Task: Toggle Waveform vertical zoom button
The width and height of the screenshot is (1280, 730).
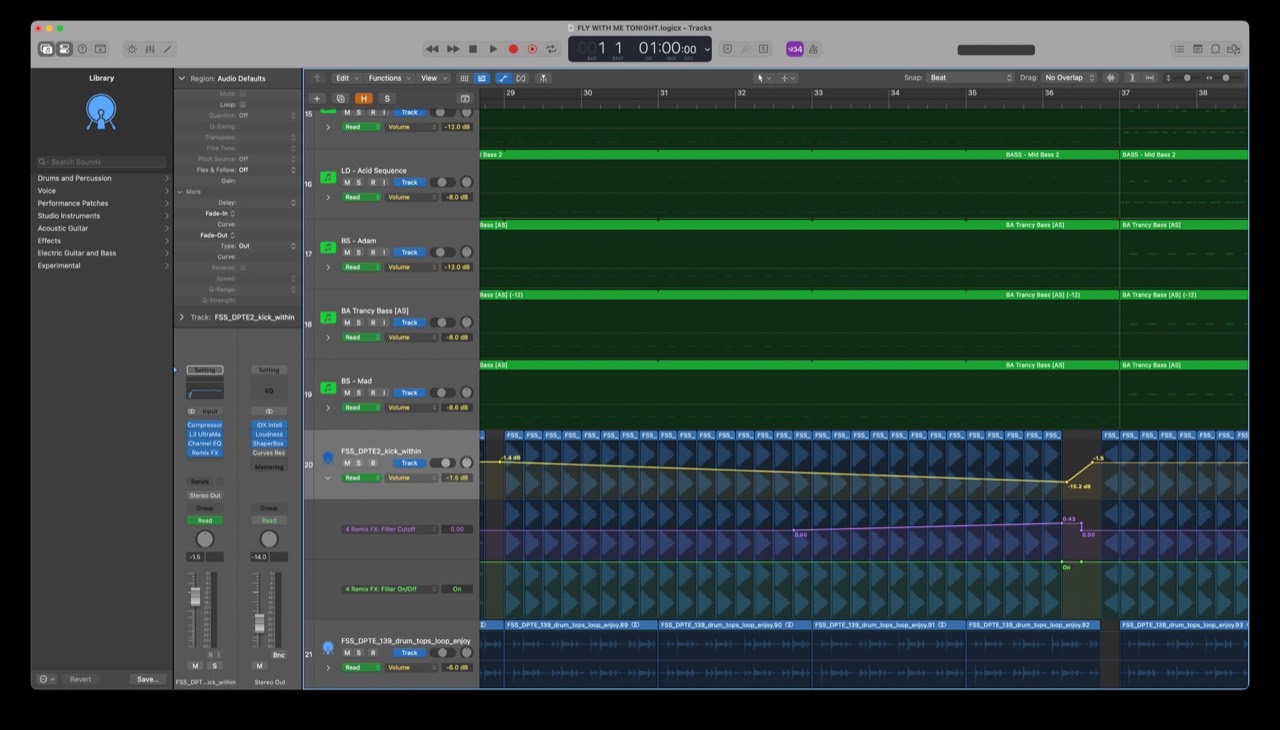Action: point(1110,78)
